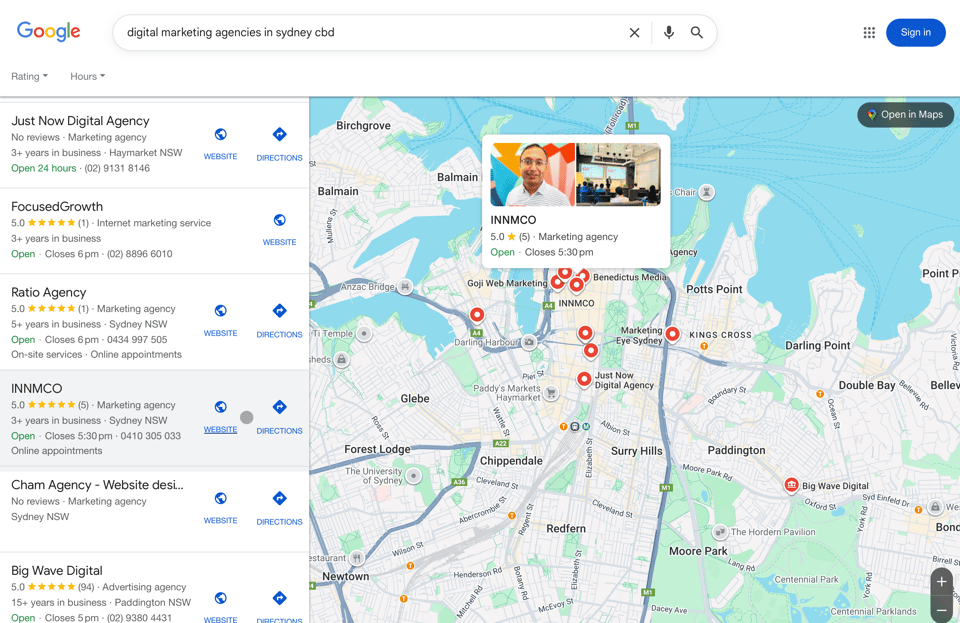
Task: Open Ratio Agency listing title
Action: 48,292
